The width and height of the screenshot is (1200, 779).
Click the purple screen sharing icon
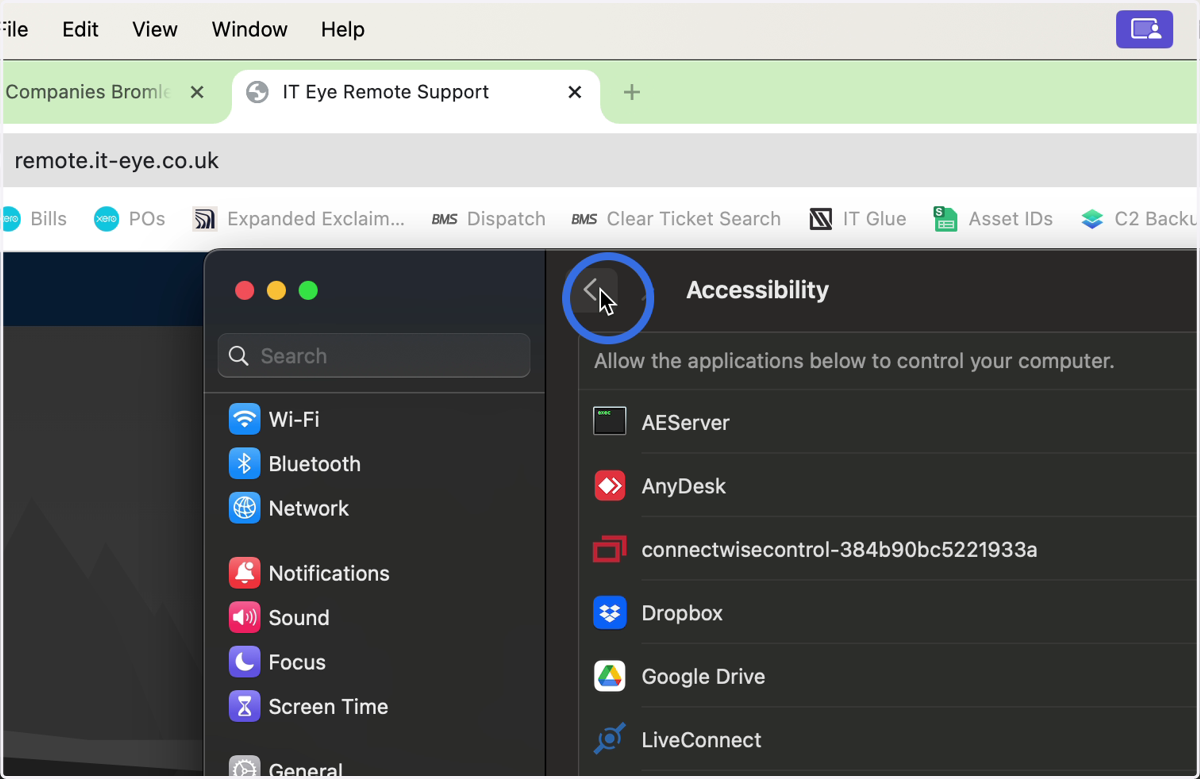1145,29
